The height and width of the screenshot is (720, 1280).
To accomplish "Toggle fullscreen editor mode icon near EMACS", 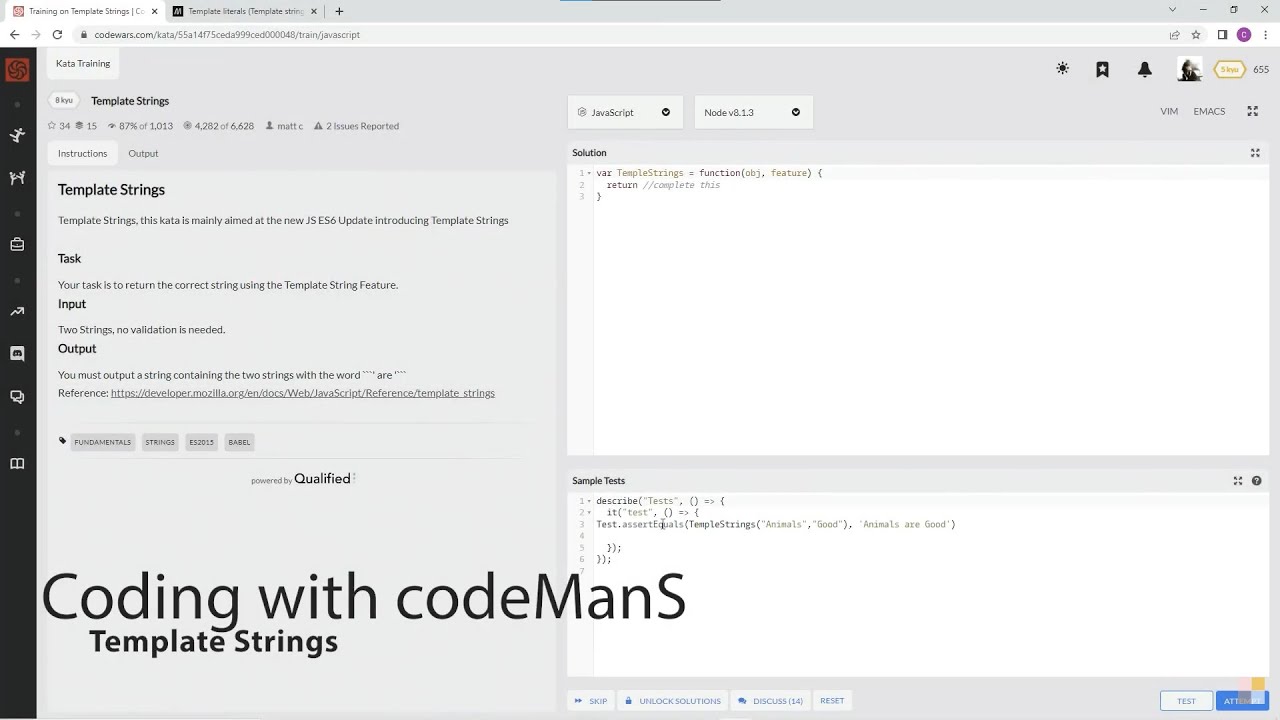I will coord(1252,111).
